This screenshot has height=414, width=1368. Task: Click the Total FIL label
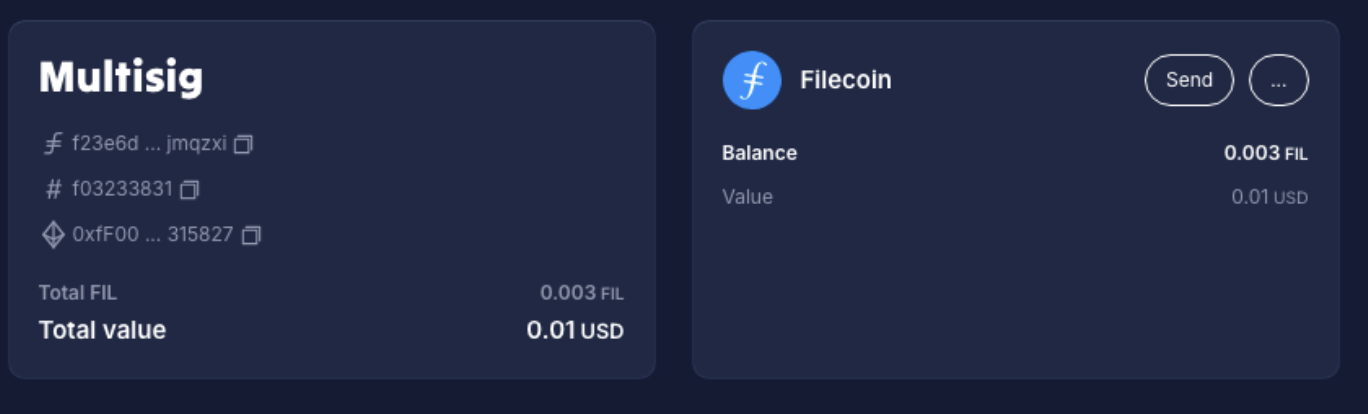78,293
